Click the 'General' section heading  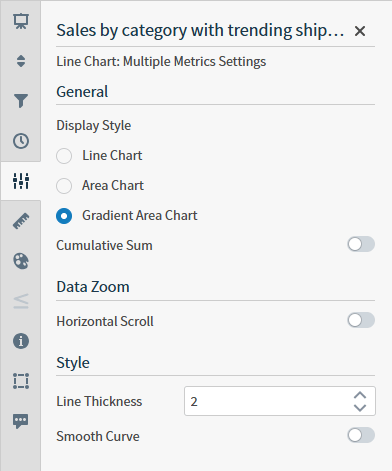82,92
